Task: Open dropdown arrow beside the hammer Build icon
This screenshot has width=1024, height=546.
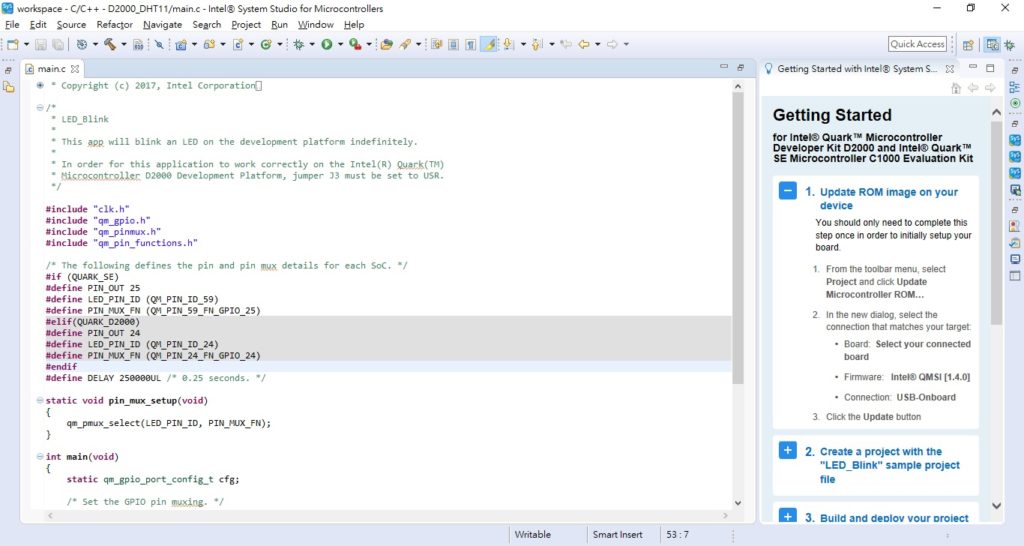Action: (x=123, y=44)
